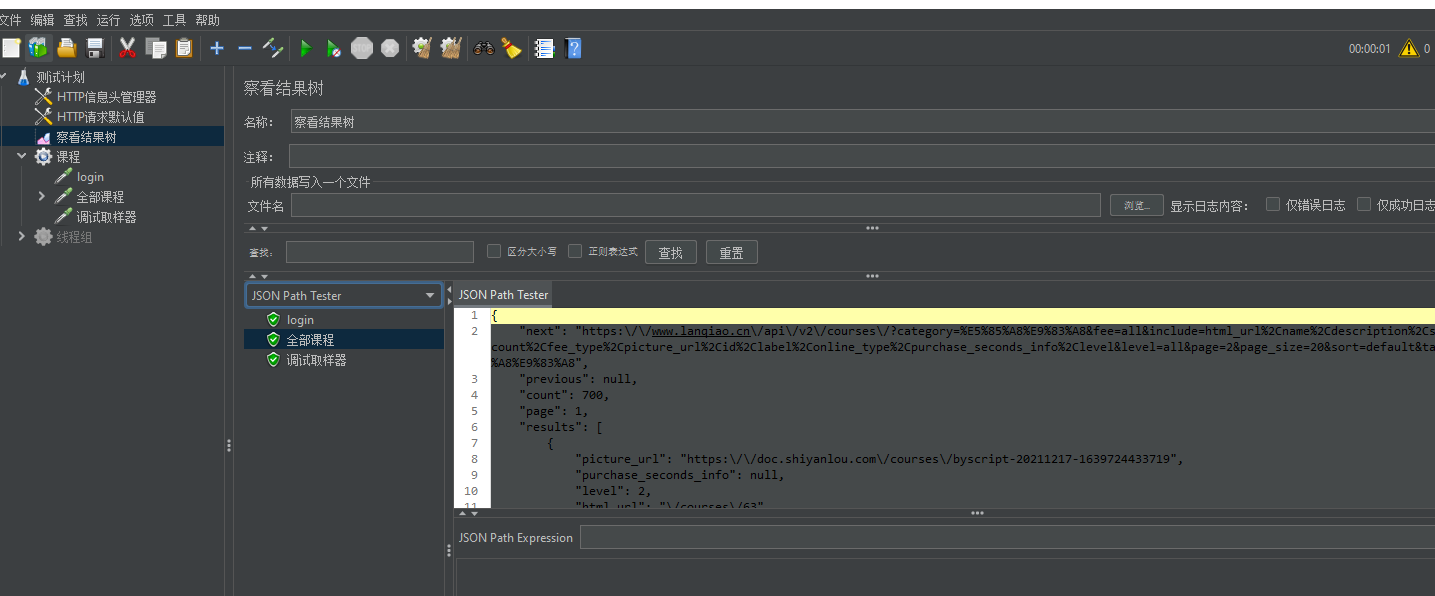Select HTTP信息头管理器 in the tree
The image size is (1435, 596).
click(106, 97)
